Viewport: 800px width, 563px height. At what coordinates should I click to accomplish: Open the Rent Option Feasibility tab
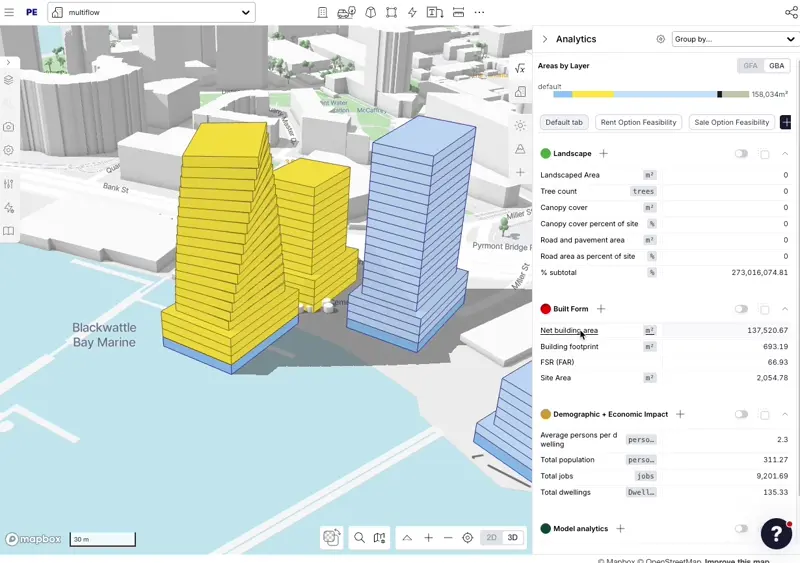click(638, 123)
